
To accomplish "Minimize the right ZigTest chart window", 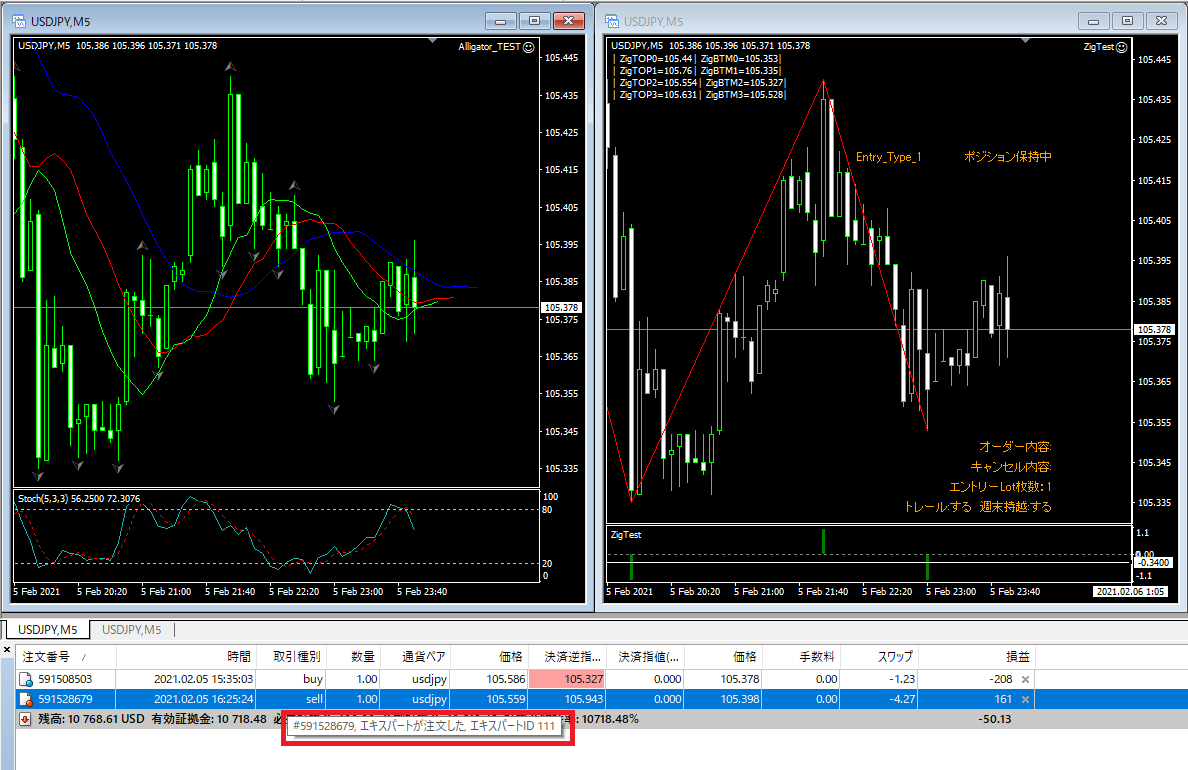I will click(1094, 21).
